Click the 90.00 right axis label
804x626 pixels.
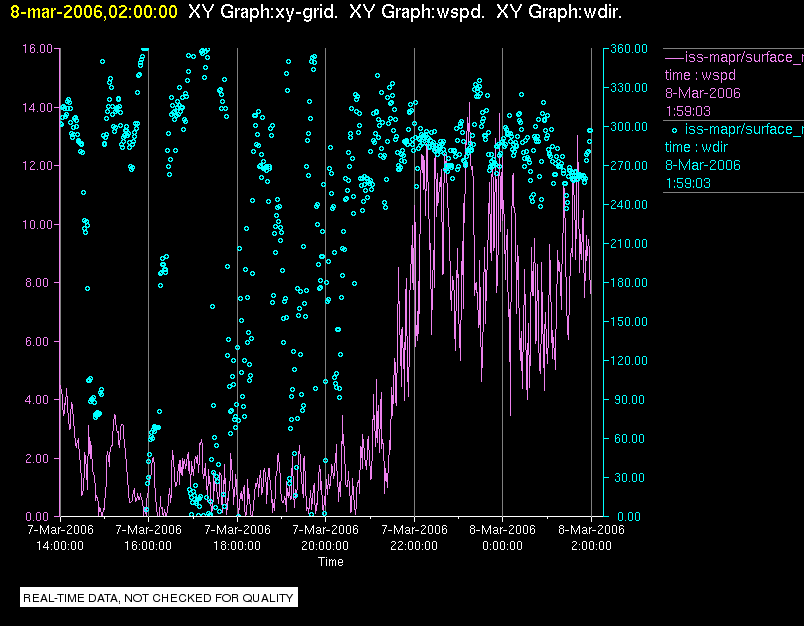(630, 399)
